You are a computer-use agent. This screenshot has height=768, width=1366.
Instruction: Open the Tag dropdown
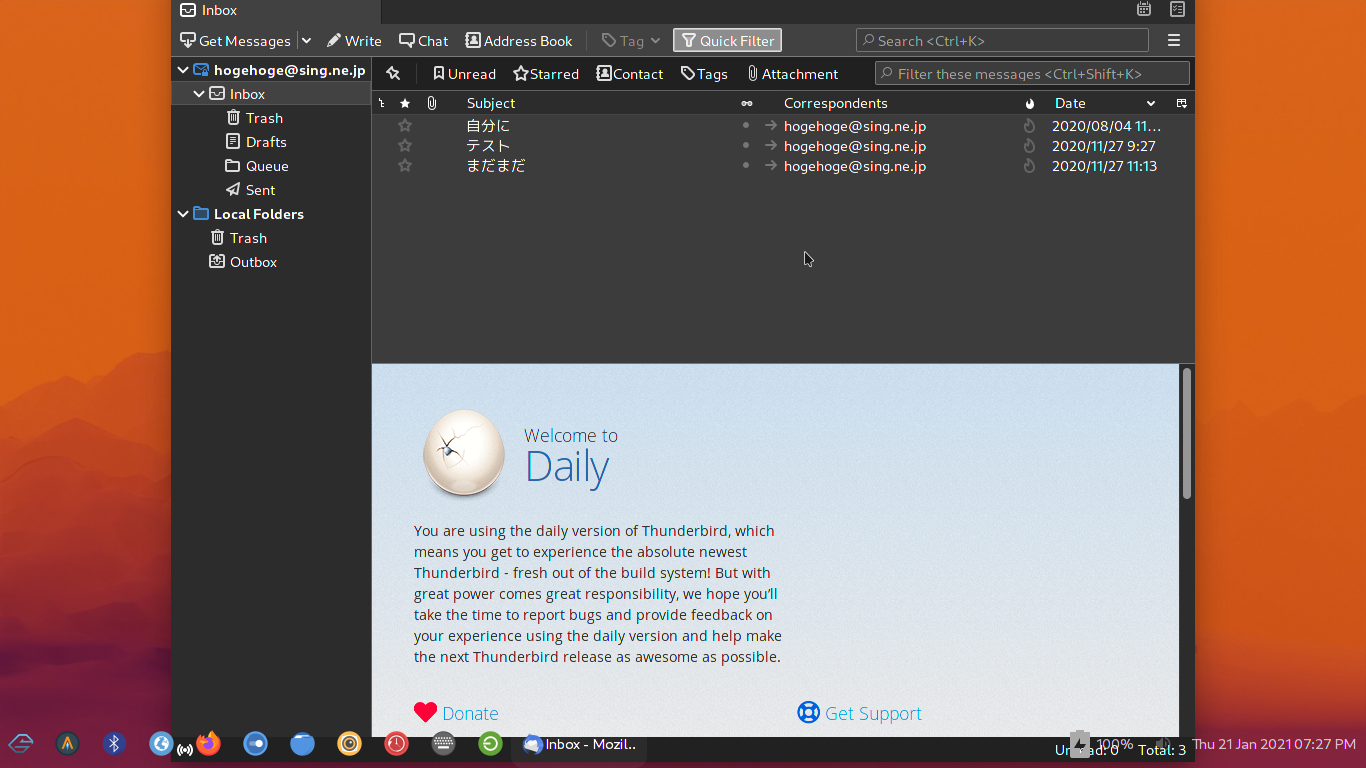tap(631, 41)
